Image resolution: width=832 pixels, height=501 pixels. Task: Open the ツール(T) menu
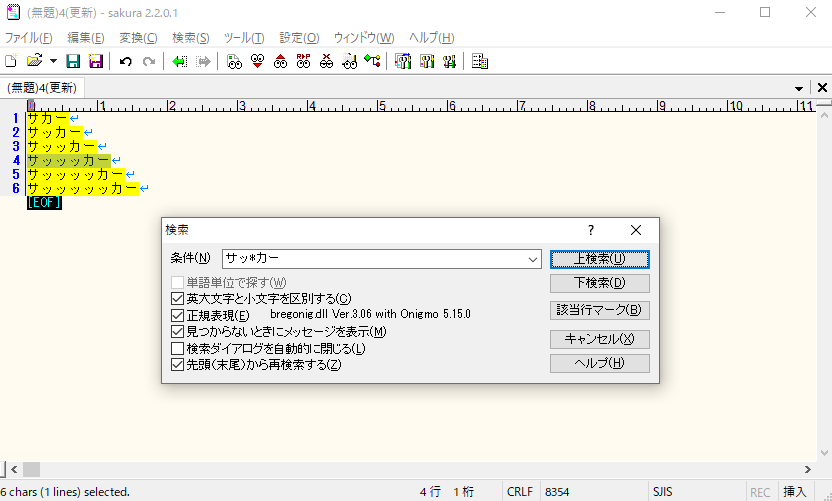(x=244, y=38)
